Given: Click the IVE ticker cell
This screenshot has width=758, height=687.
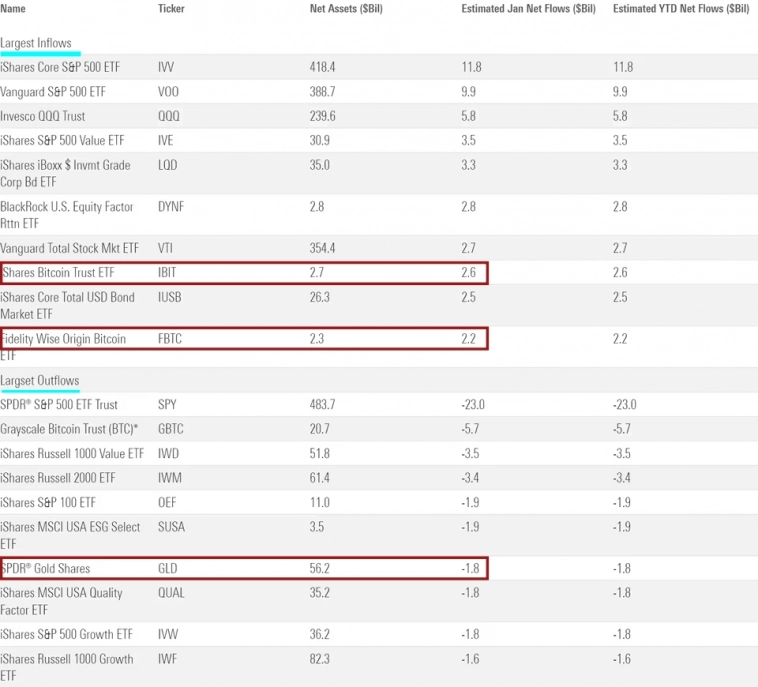Looking at the screenshot, I should 165,141.
